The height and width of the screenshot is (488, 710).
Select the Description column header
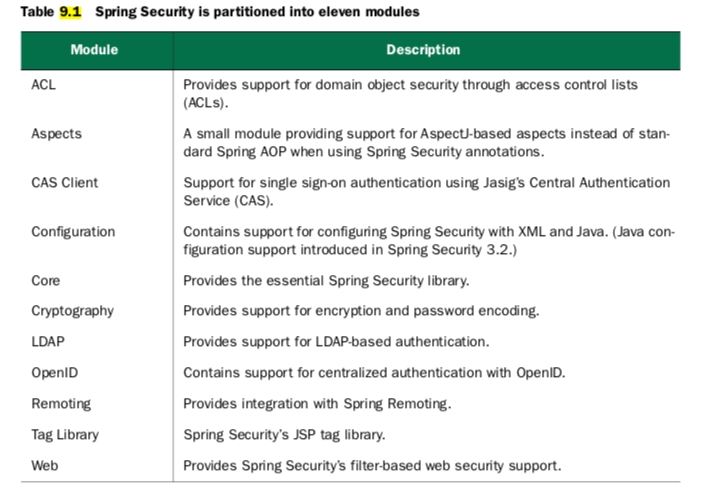click(423, 49)
